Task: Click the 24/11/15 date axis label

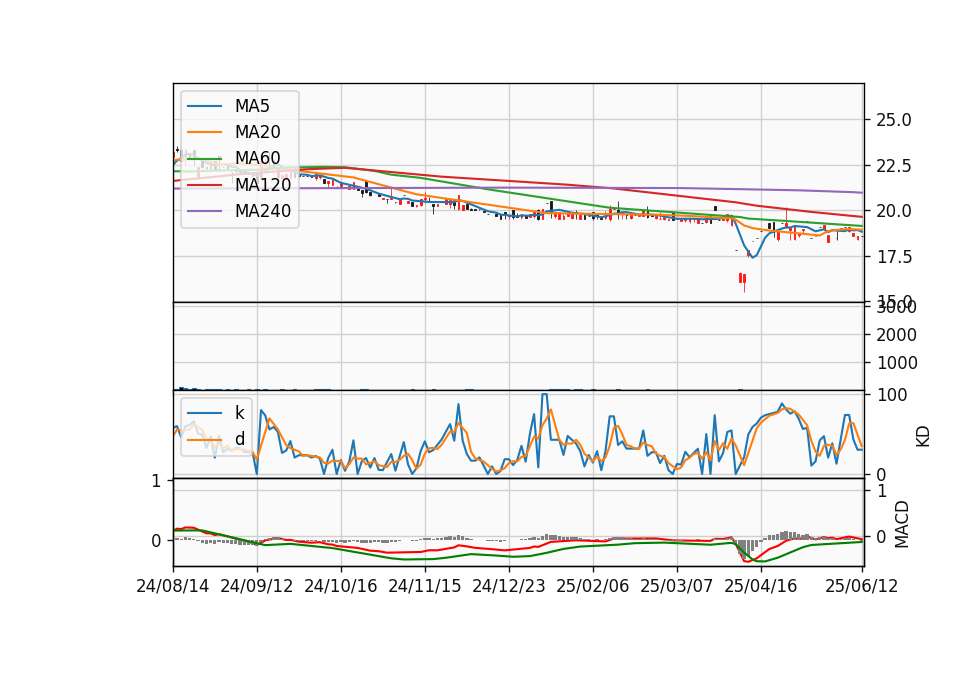Action: point(424,586)
